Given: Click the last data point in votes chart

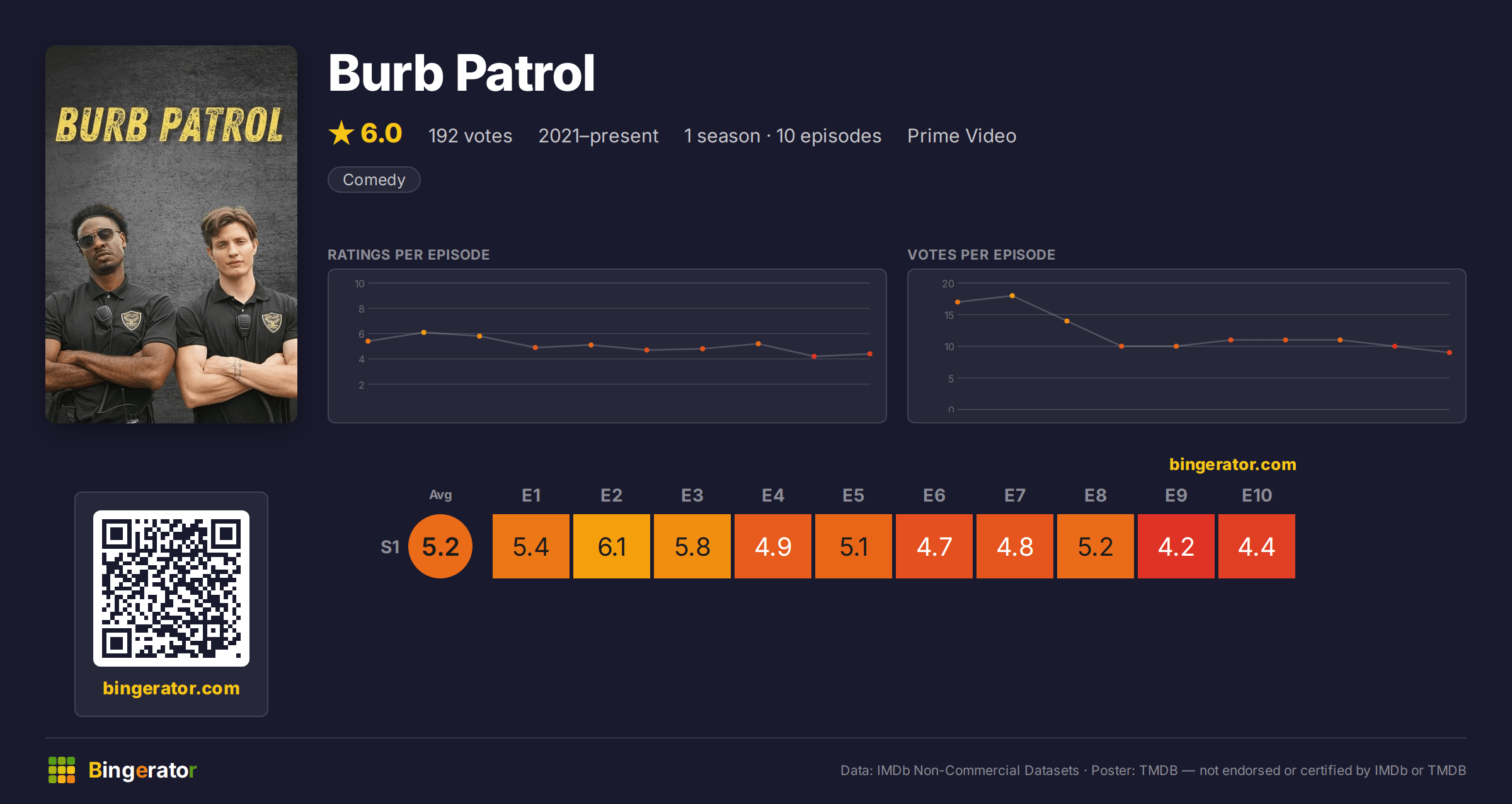Looking at the screenshot, I should click(x=1450, y=353).
